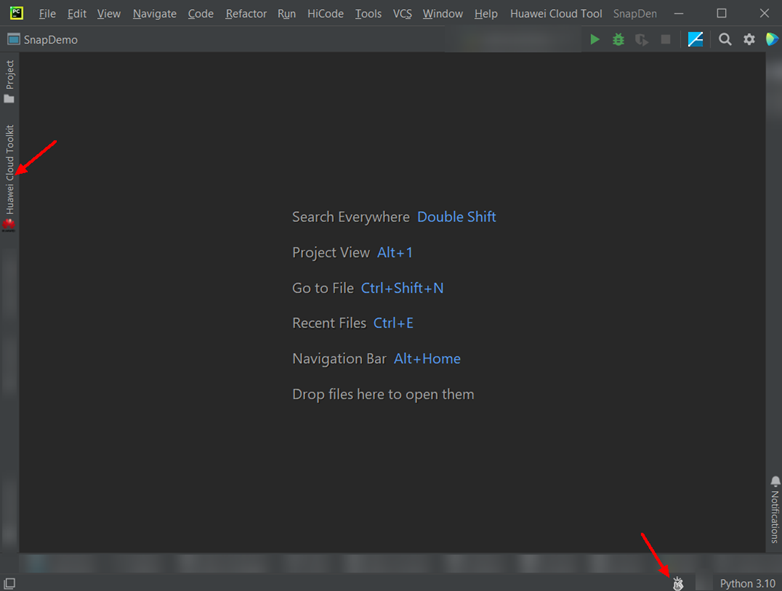
Task: Select the Python 3.10 interpreter widget
Action: [x=747, y=584]
